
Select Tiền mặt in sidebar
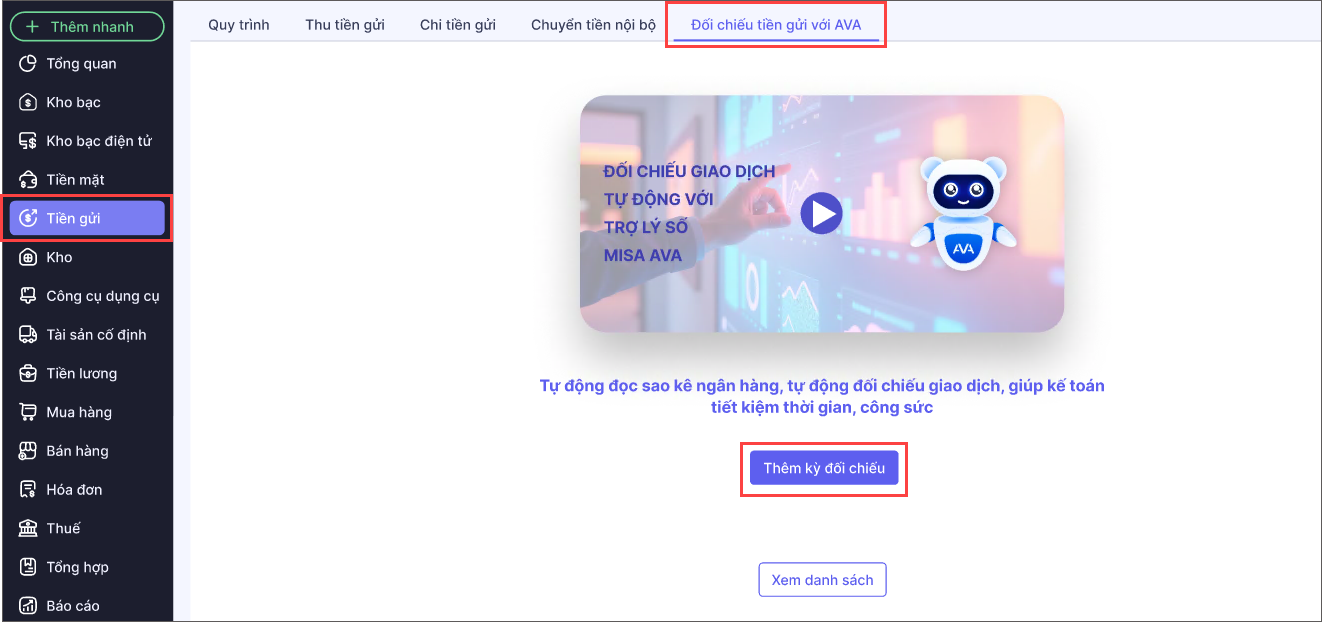click(87, 180)
